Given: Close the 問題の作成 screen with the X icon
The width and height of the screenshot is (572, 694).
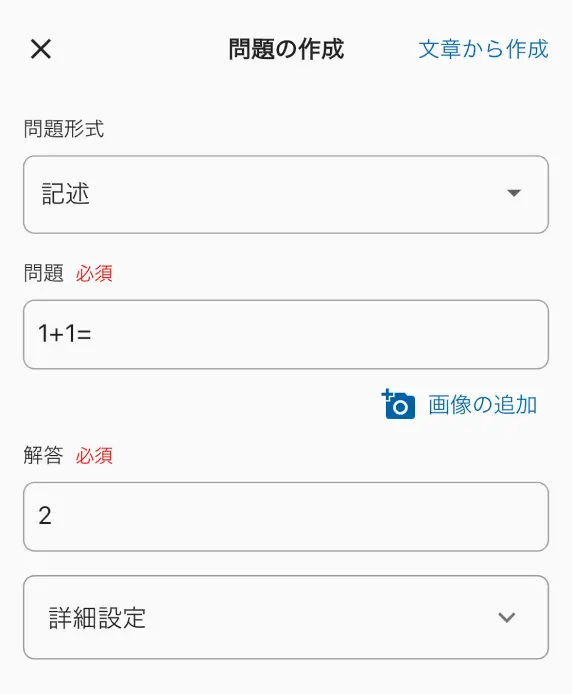Looking at the screenshot, I should (x=41, y=49).
